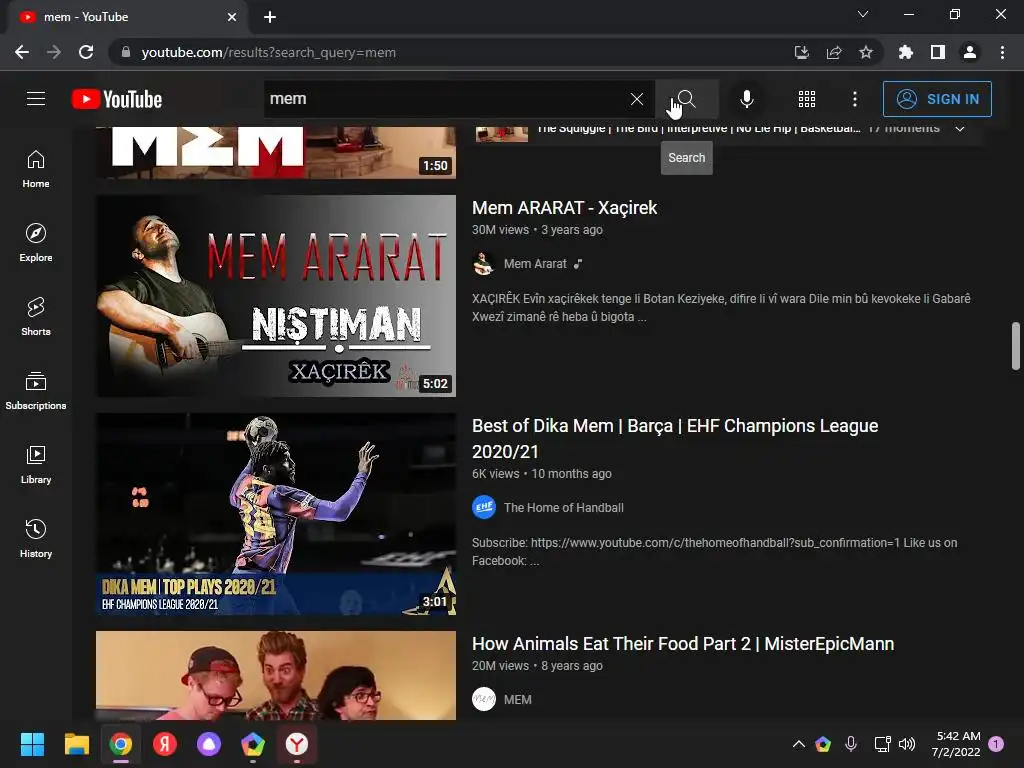
Task: Open the clock showing 5:42 AM
Action: 957,744
